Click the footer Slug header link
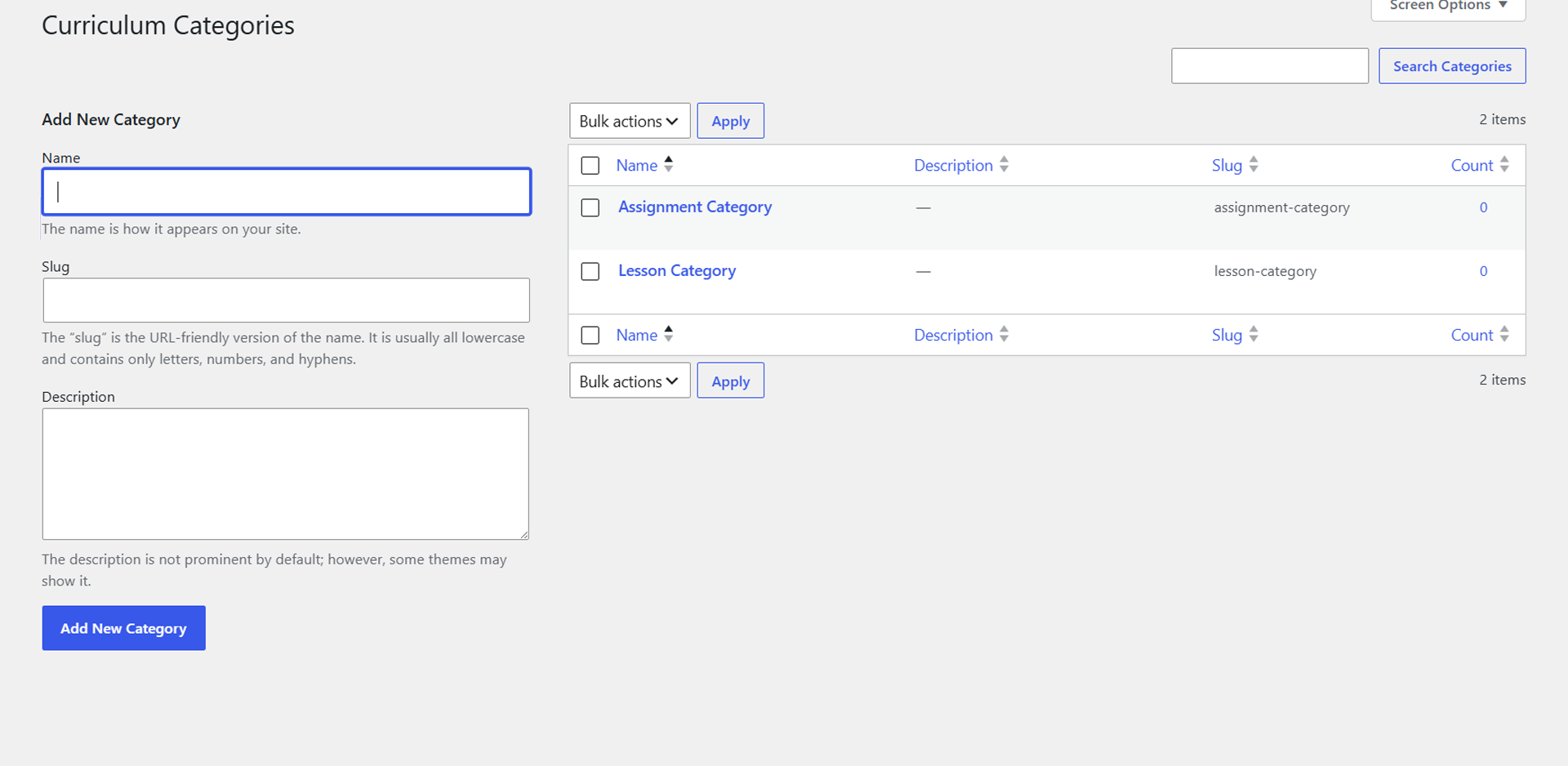This screenshot has width=1568, height=766. pyautogui.click(x=1227, y=336)
